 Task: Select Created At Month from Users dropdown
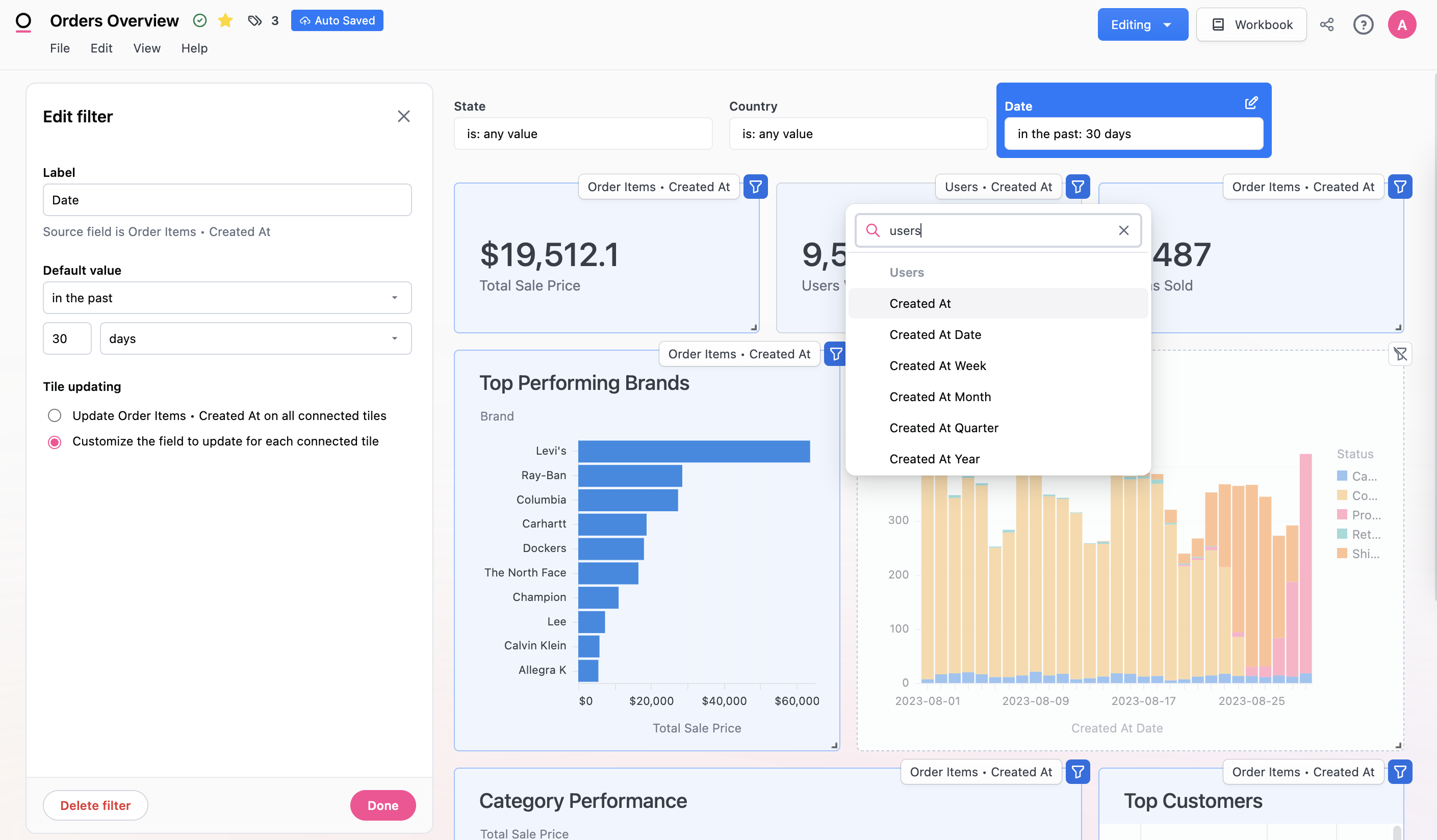click(940, 396)
